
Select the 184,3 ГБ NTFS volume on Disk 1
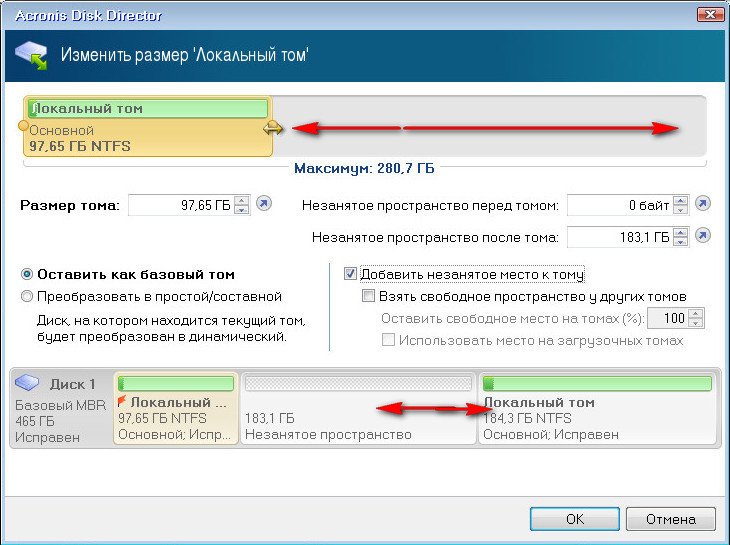point(597,408)
